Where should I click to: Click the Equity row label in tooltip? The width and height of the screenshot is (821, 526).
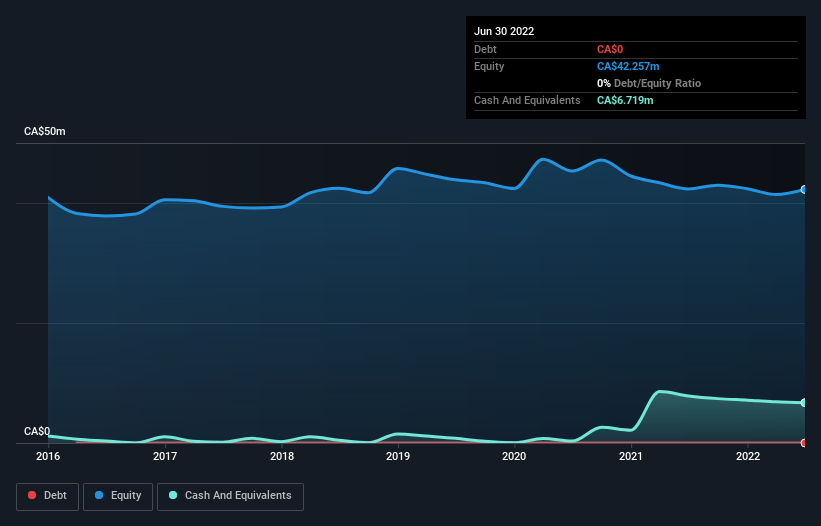pyautogui.click(x=489, y=66)
